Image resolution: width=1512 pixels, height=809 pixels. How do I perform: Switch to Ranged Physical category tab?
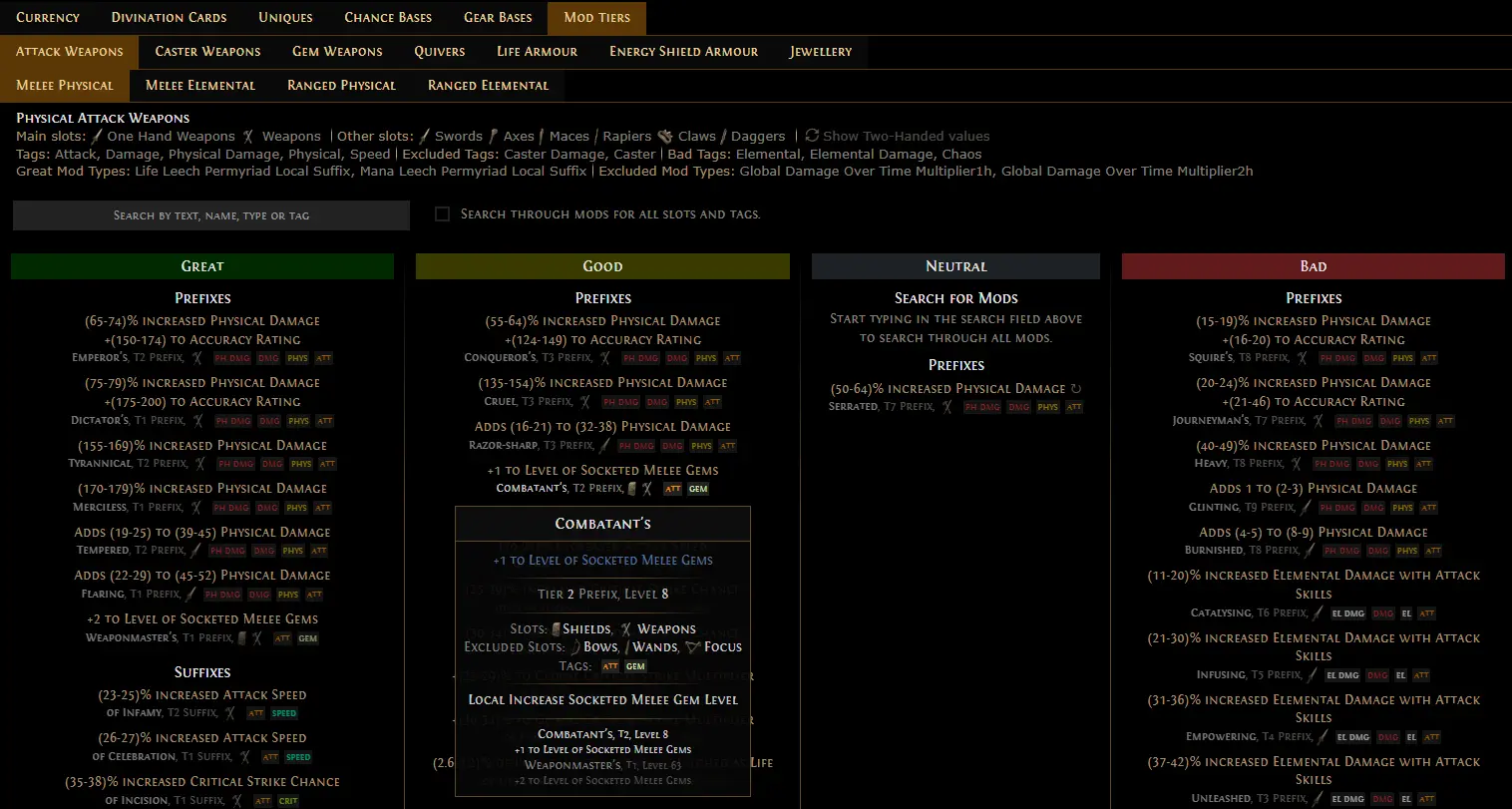point(341,86)
